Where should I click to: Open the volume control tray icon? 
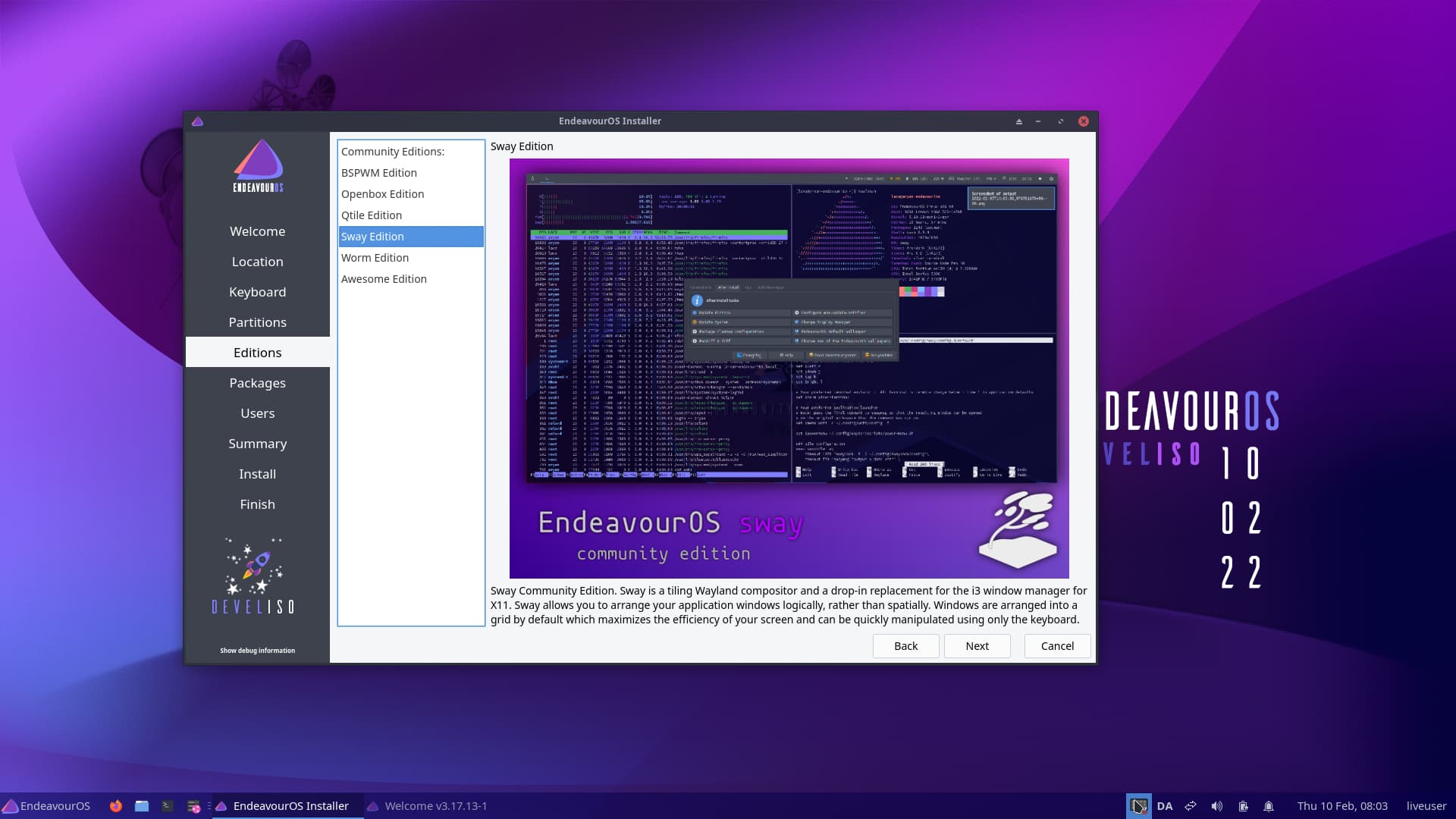click(1216, 806)
